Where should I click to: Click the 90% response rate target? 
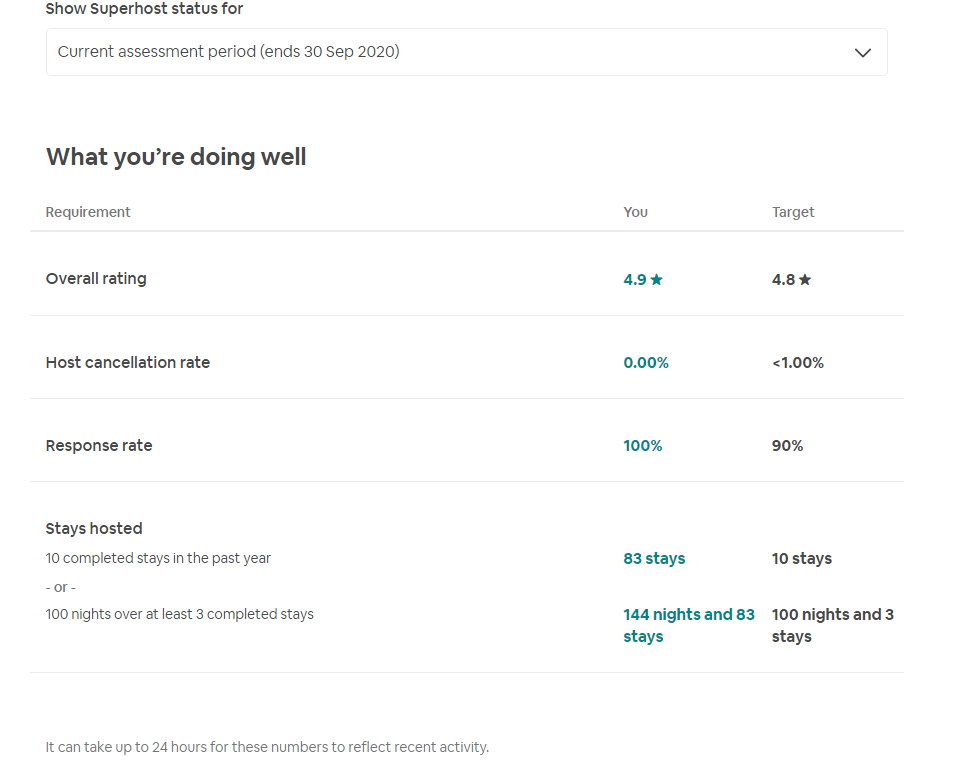(788, 446)
